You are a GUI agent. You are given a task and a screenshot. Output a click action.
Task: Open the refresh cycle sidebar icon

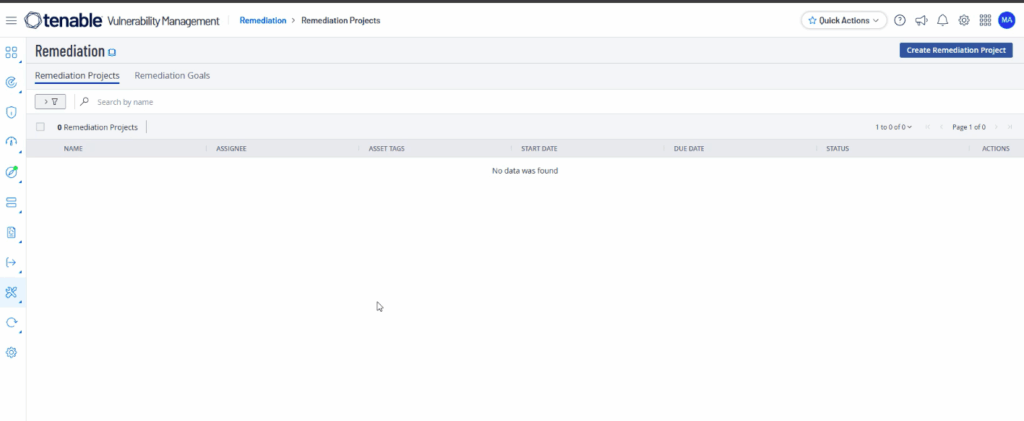tap(11, 322)
